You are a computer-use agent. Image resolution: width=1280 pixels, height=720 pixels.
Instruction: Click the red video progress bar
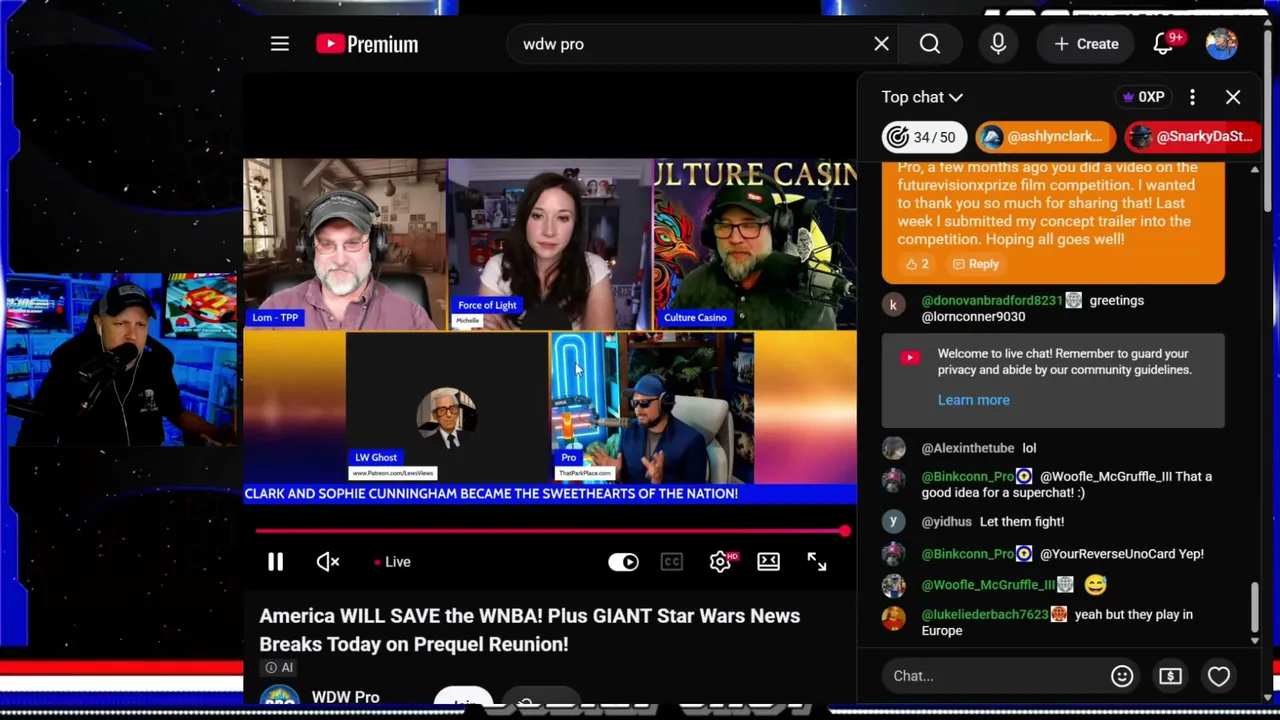point(550,531)
